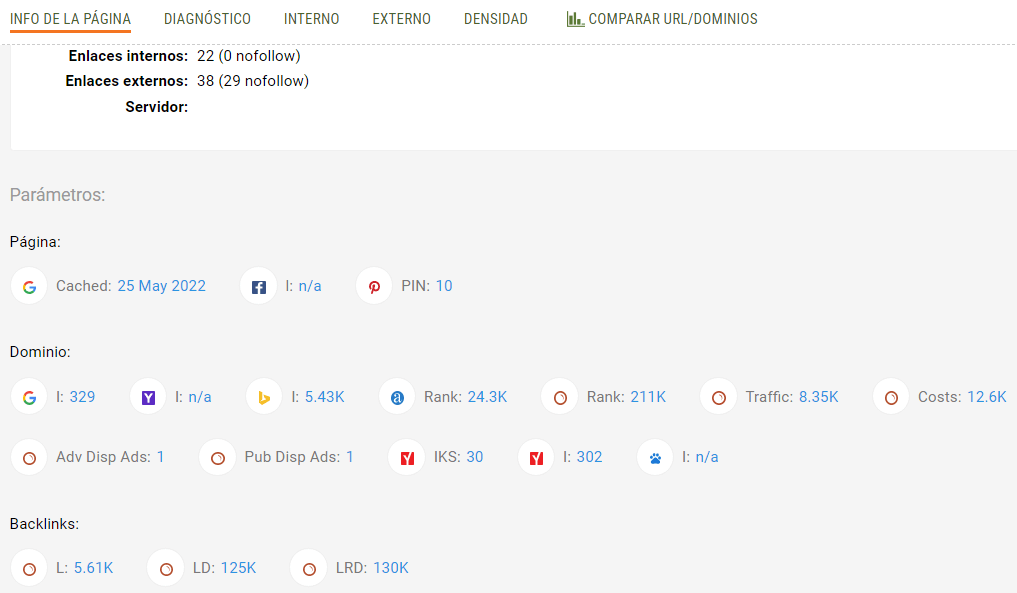Click the LRD backlinks value 130K
The image size is (1017, 593).
(x=391, y=568)
